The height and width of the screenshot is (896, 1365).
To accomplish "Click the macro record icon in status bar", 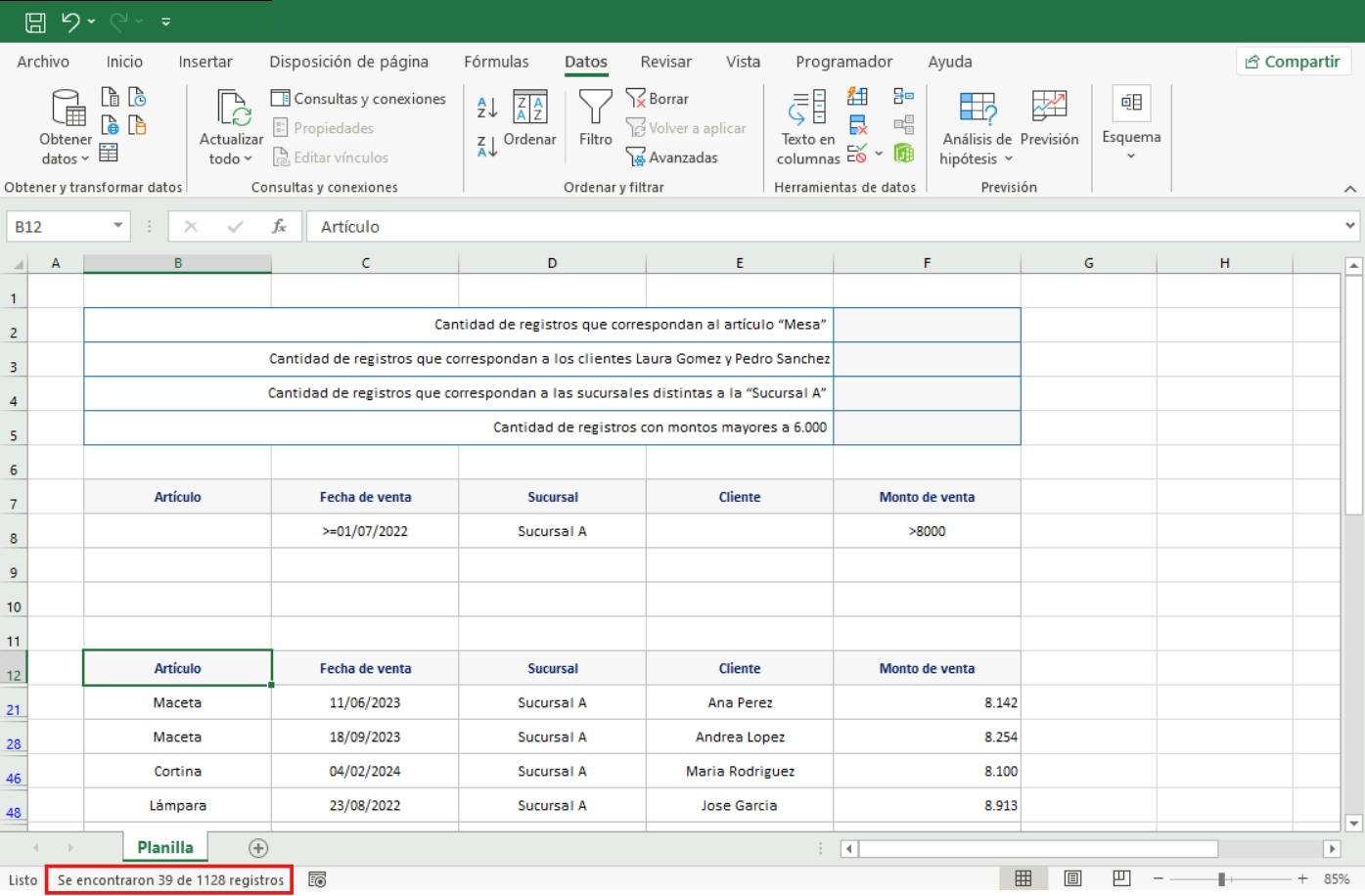I will click(x=317, y=879).
